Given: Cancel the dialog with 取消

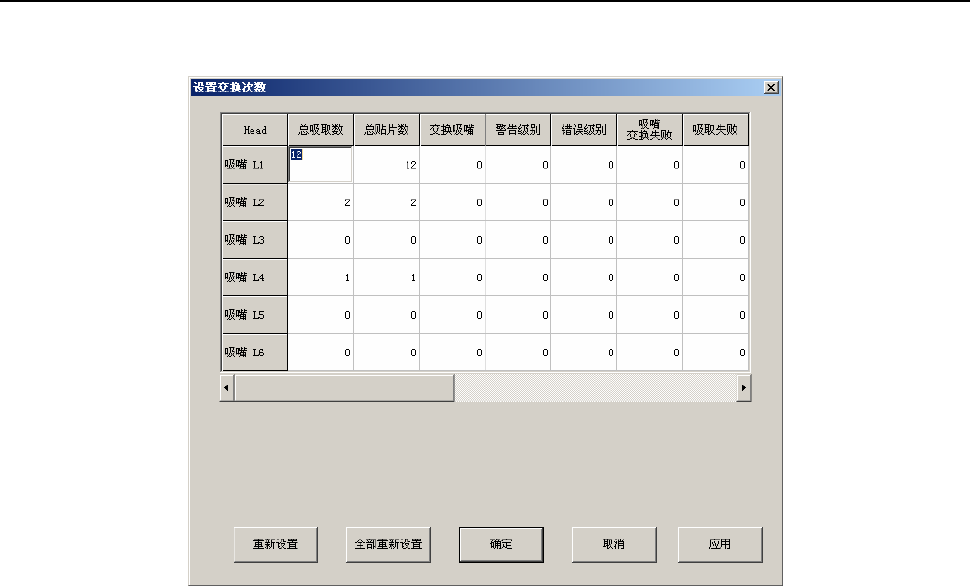Looking at the screenshot, I should pyautogui.click(x=614, y=545).
